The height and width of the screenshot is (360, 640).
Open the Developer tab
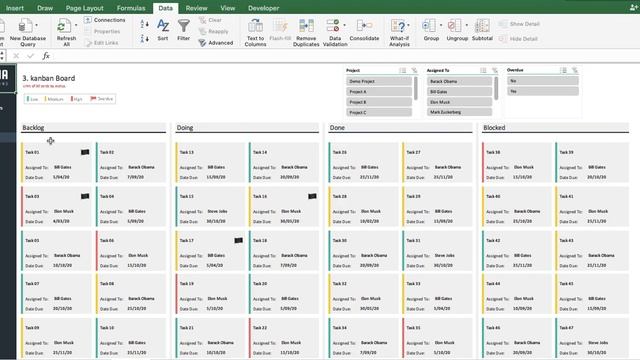263,8
